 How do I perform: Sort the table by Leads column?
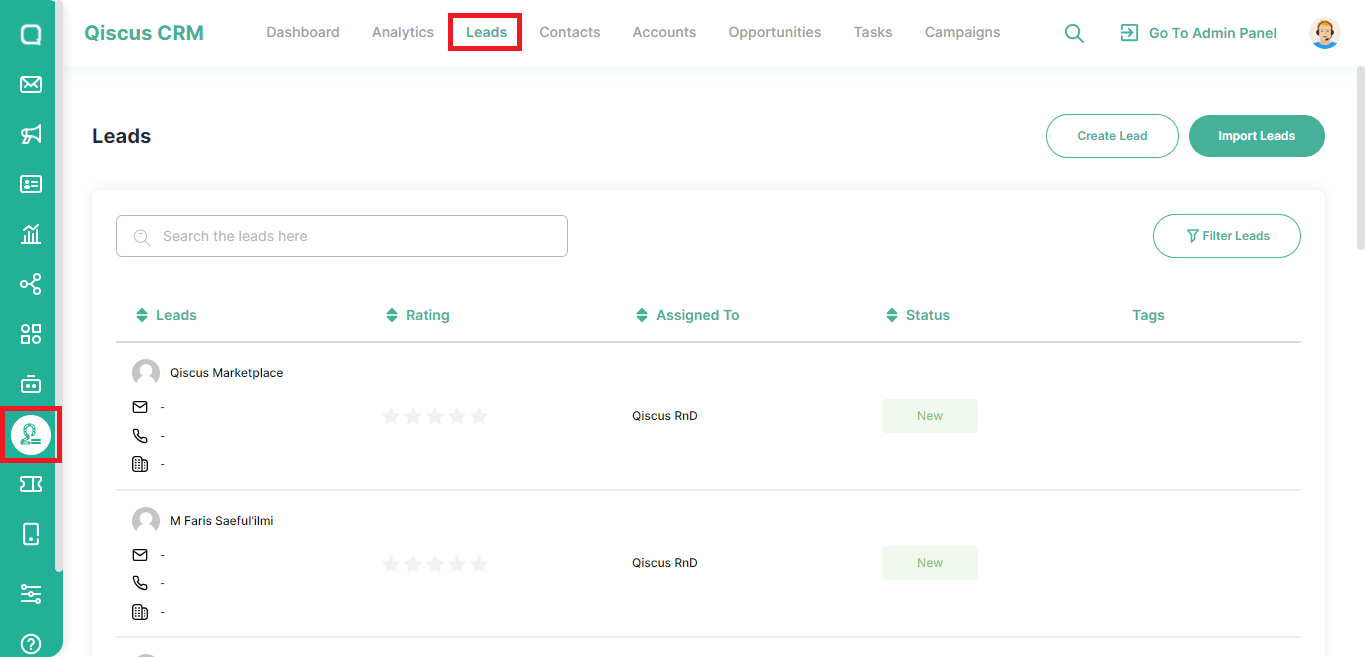(142, 315)
